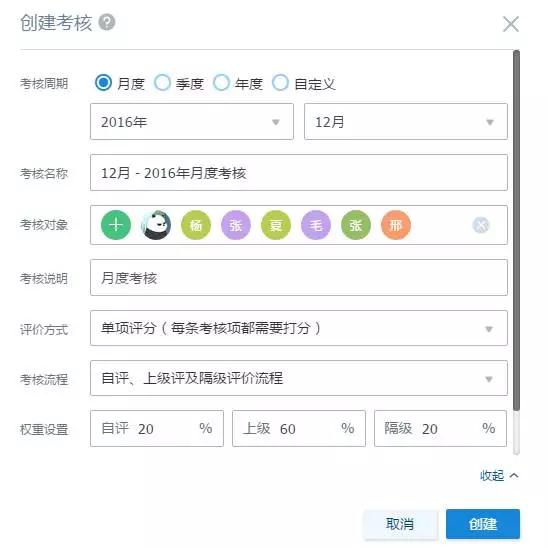Select 季度 assessment period radio
The width and height of the screenshot is (548, 548).
pos(163,83)
